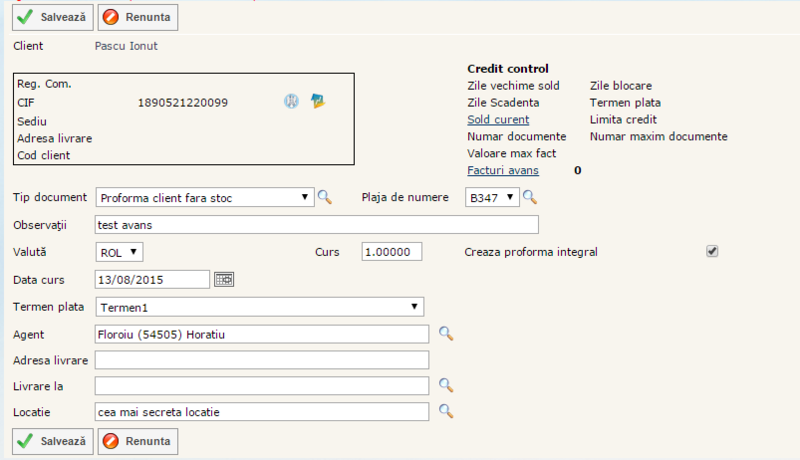
Task: Click the Valoare max fact label
Action: 511,154
